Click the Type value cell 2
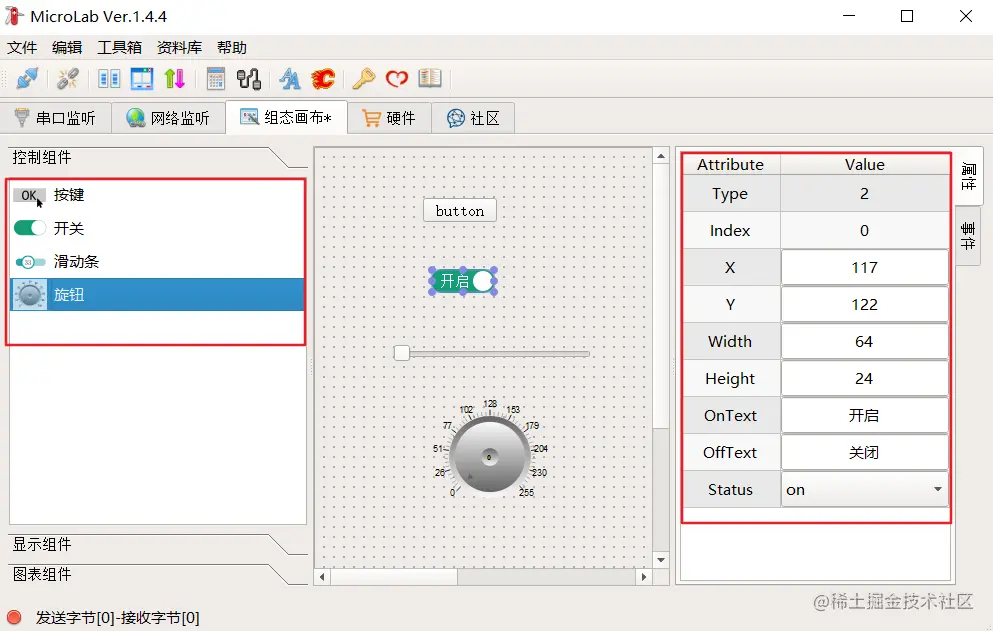The width and height of the screenshot is (993, 631). point(864,194)
